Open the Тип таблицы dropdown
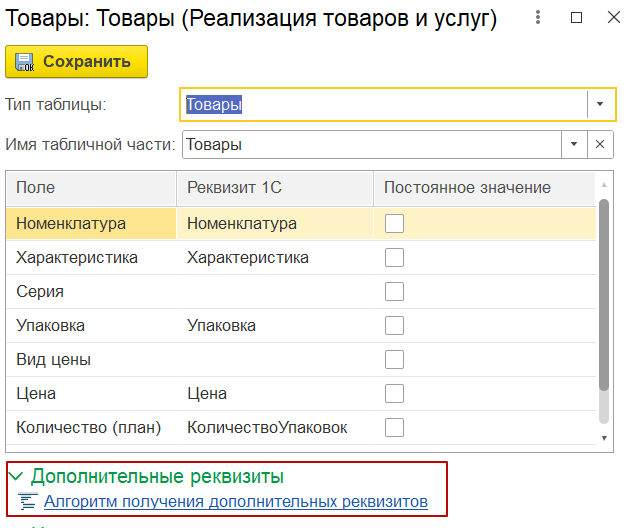The width and height of the screenshot is (627, 528). click(599, 104)
